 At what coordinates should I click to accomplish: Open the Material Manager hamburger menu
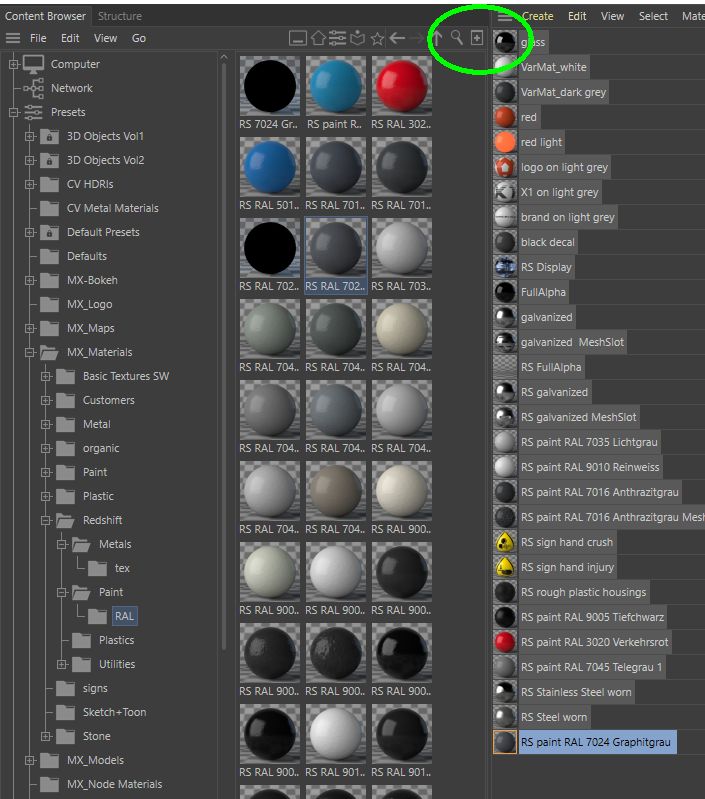505,16
